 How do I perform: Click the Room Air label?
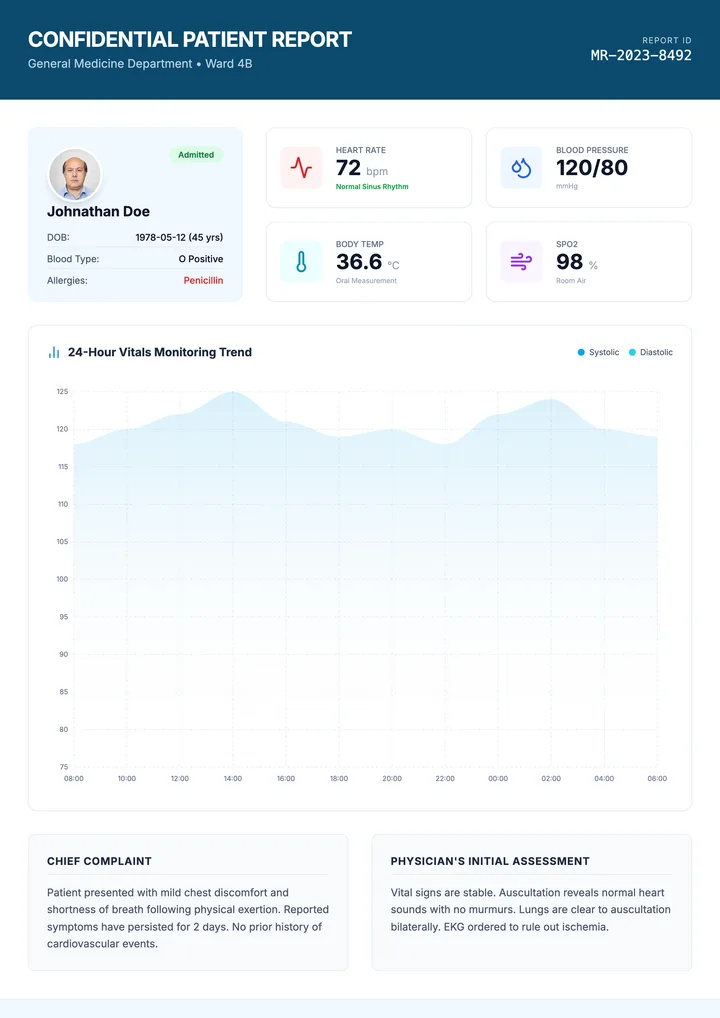point(571,281)
